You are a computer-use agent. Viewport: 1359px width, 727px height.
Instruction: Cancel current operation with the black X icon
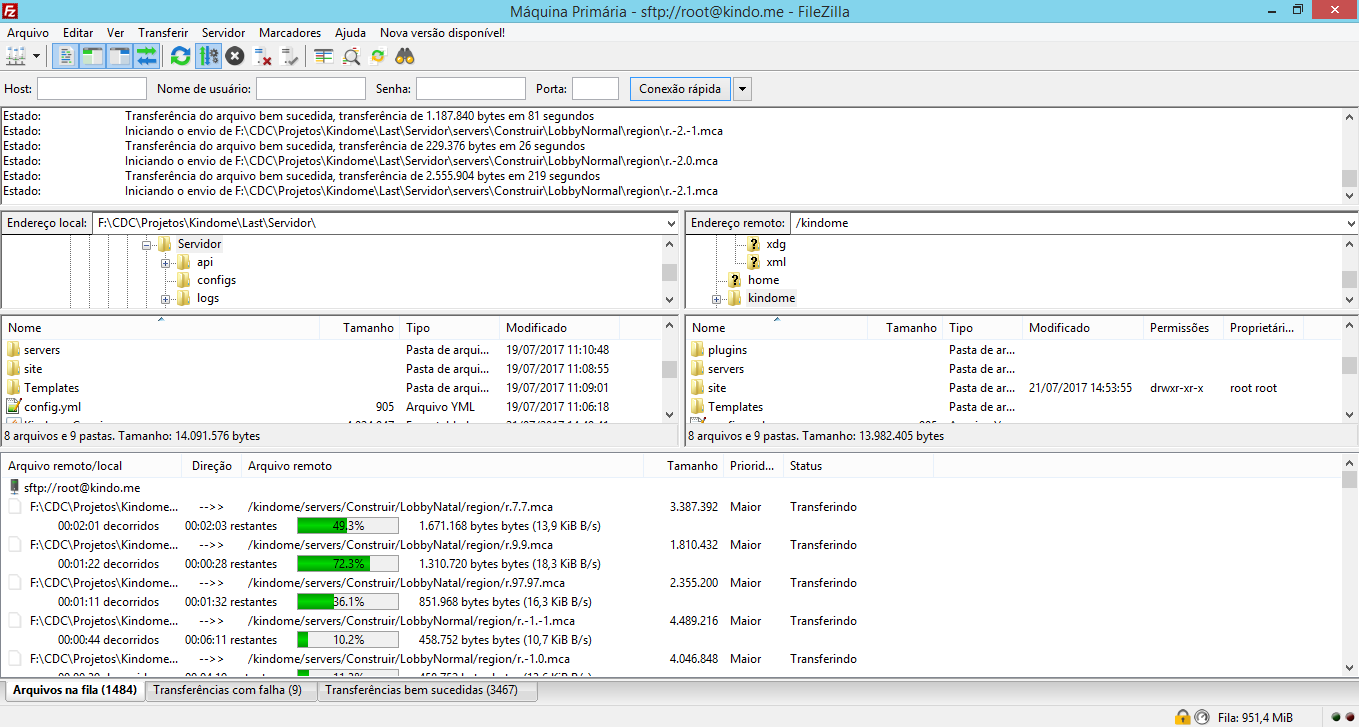235,56
